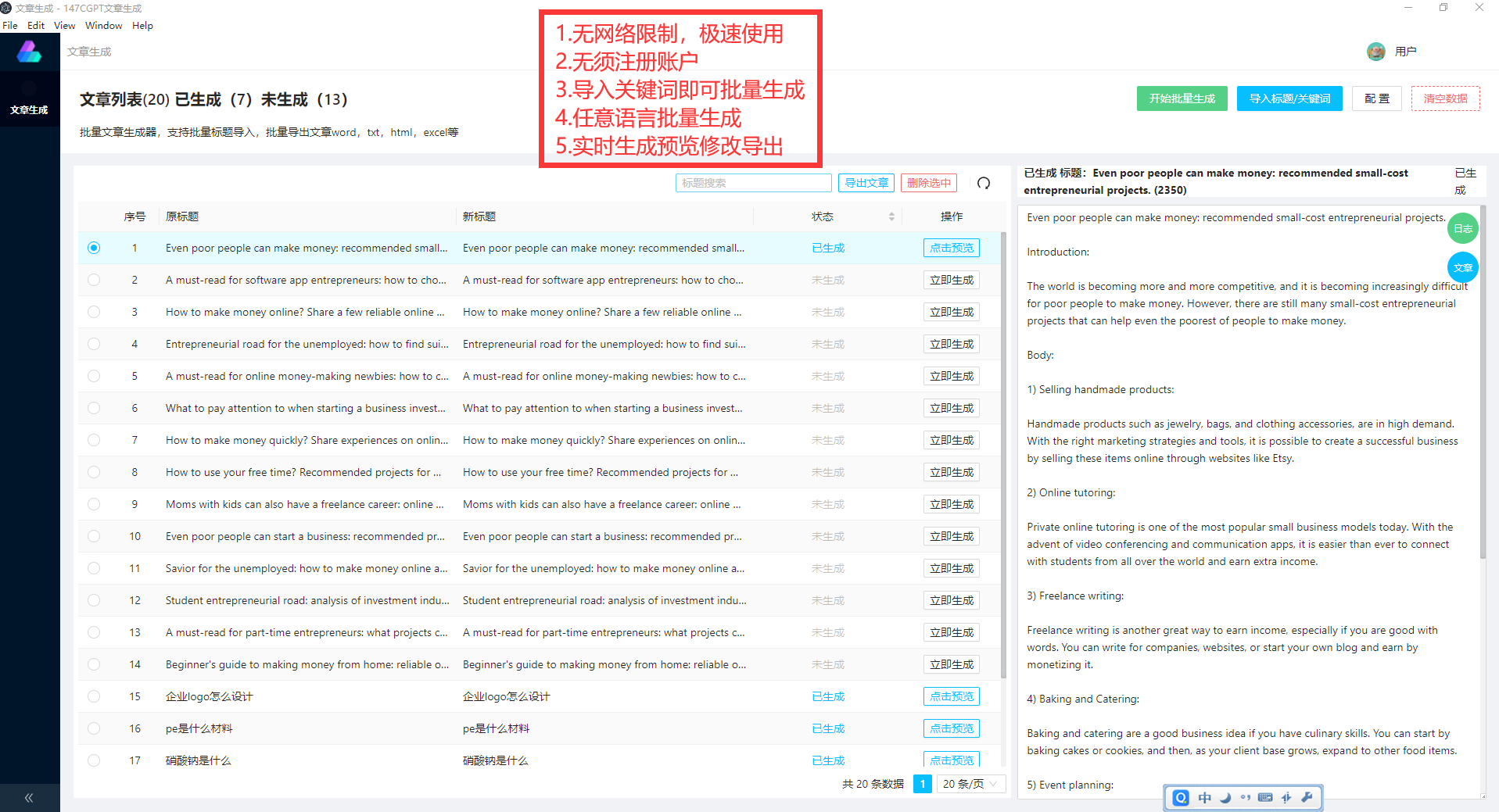Screen dimensions: 1499x812
Task: Select the radio button for row 15
Action: [x=94, y=696]
